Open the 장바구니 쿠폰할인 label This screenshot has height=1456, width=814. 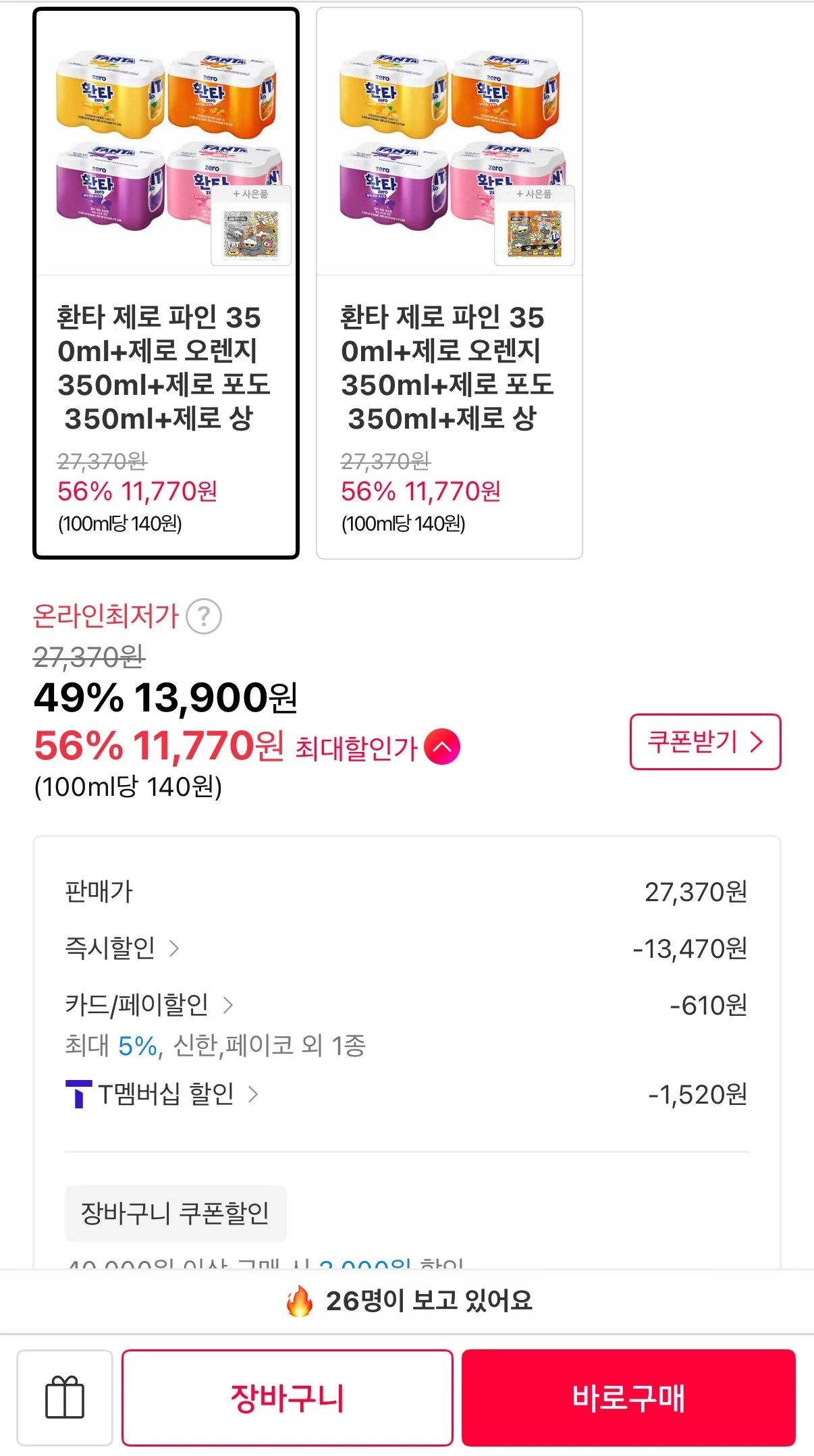tap(175, 1213)
